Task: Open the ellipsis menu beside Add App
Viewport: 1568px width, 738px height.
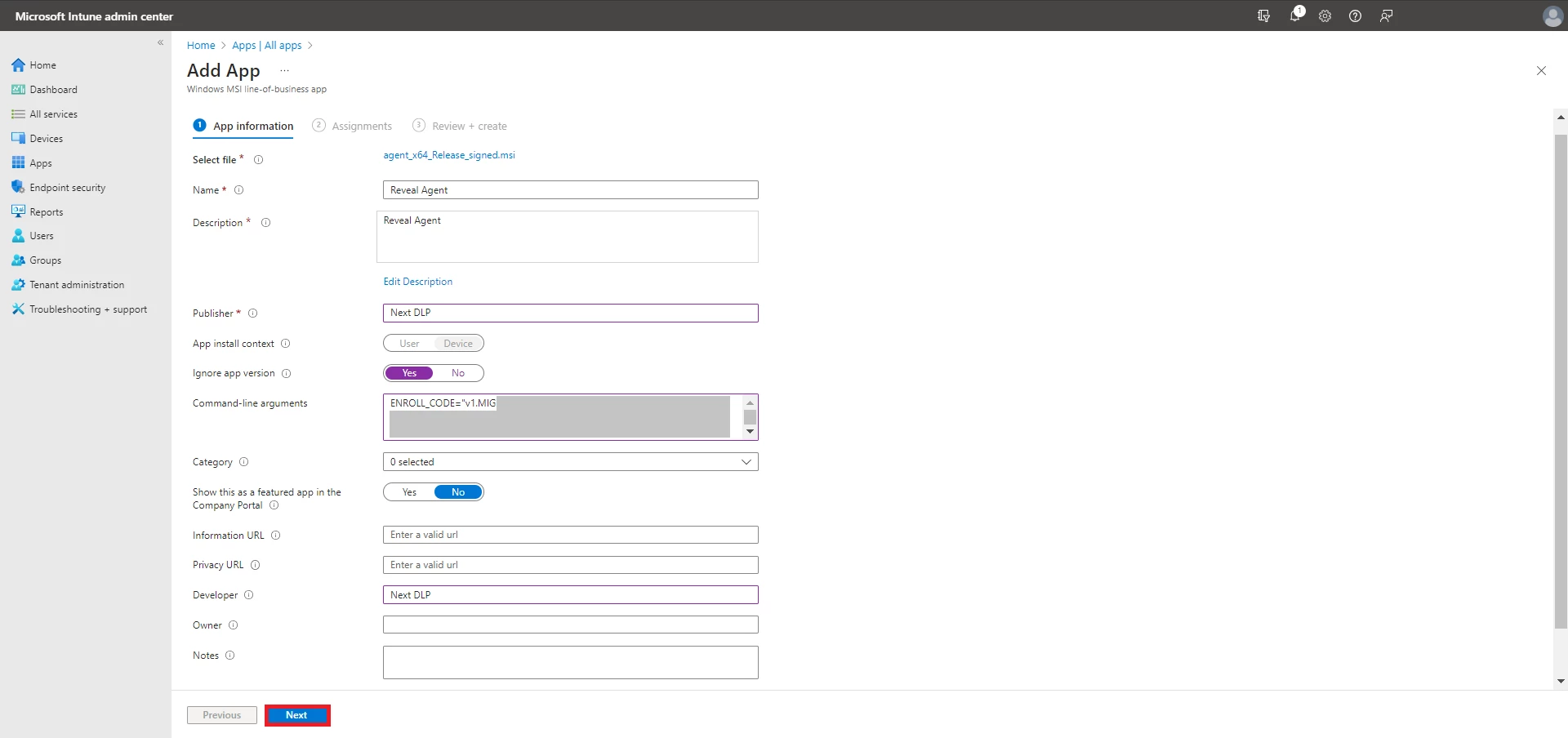Action: click(284, 71)
